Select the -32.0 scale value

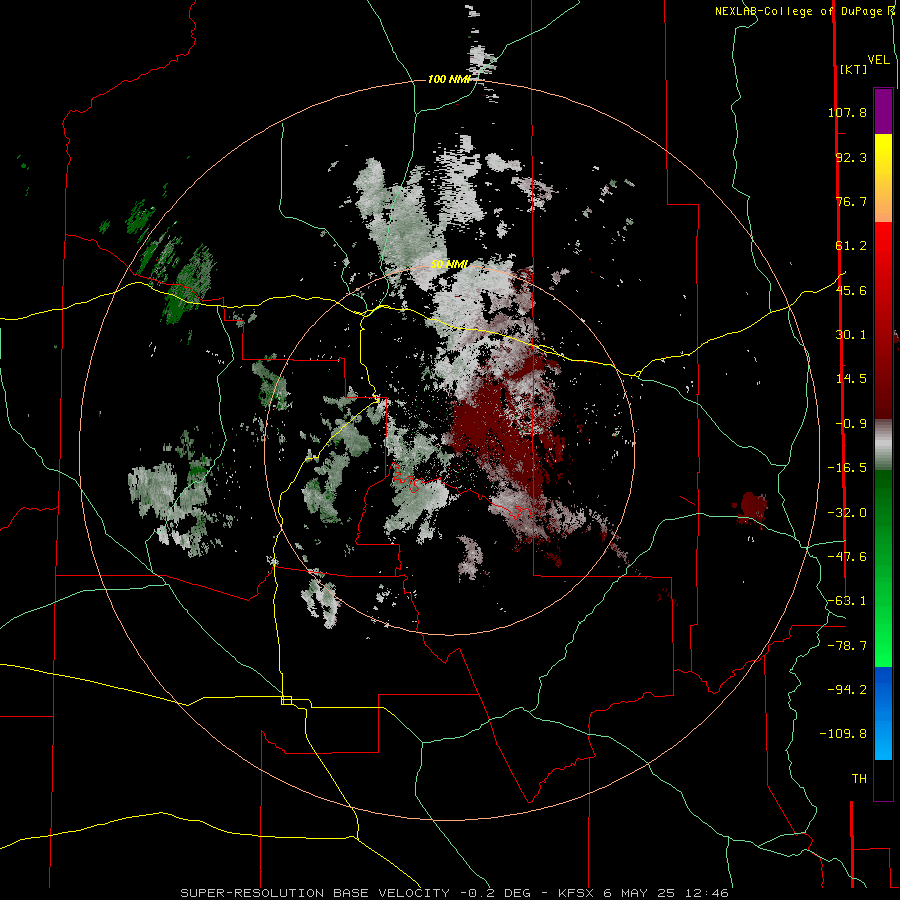coord(847,513)
